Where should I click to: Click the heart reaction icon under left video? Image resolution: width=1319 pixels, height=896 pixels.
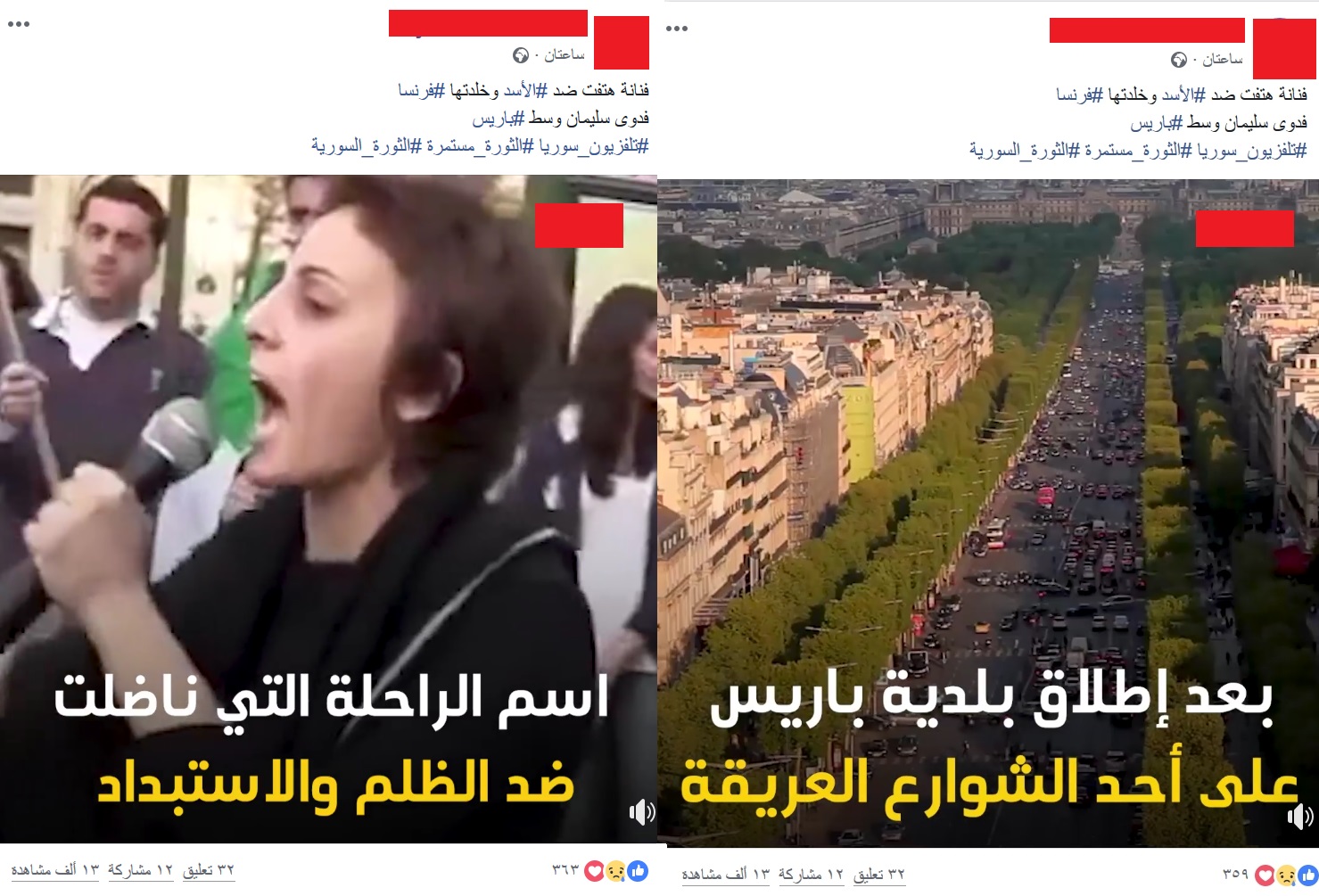click(x=595, y=871)
